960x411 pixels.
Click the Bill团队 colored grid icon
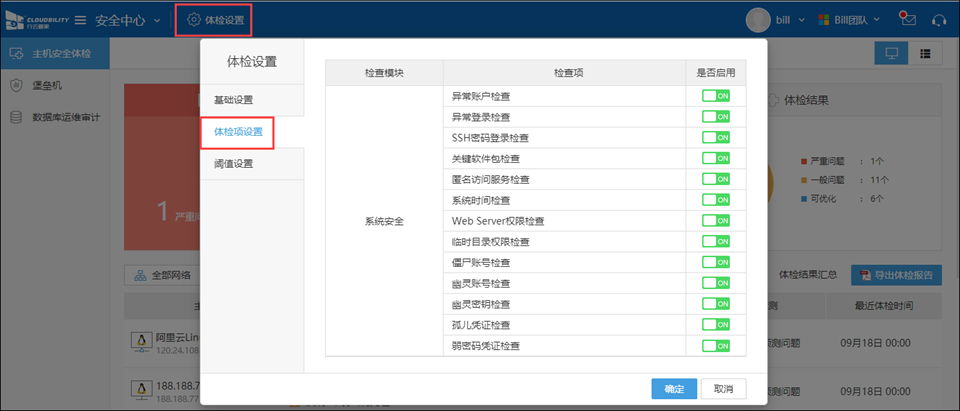pyautogui.click(x=825, y=20)
